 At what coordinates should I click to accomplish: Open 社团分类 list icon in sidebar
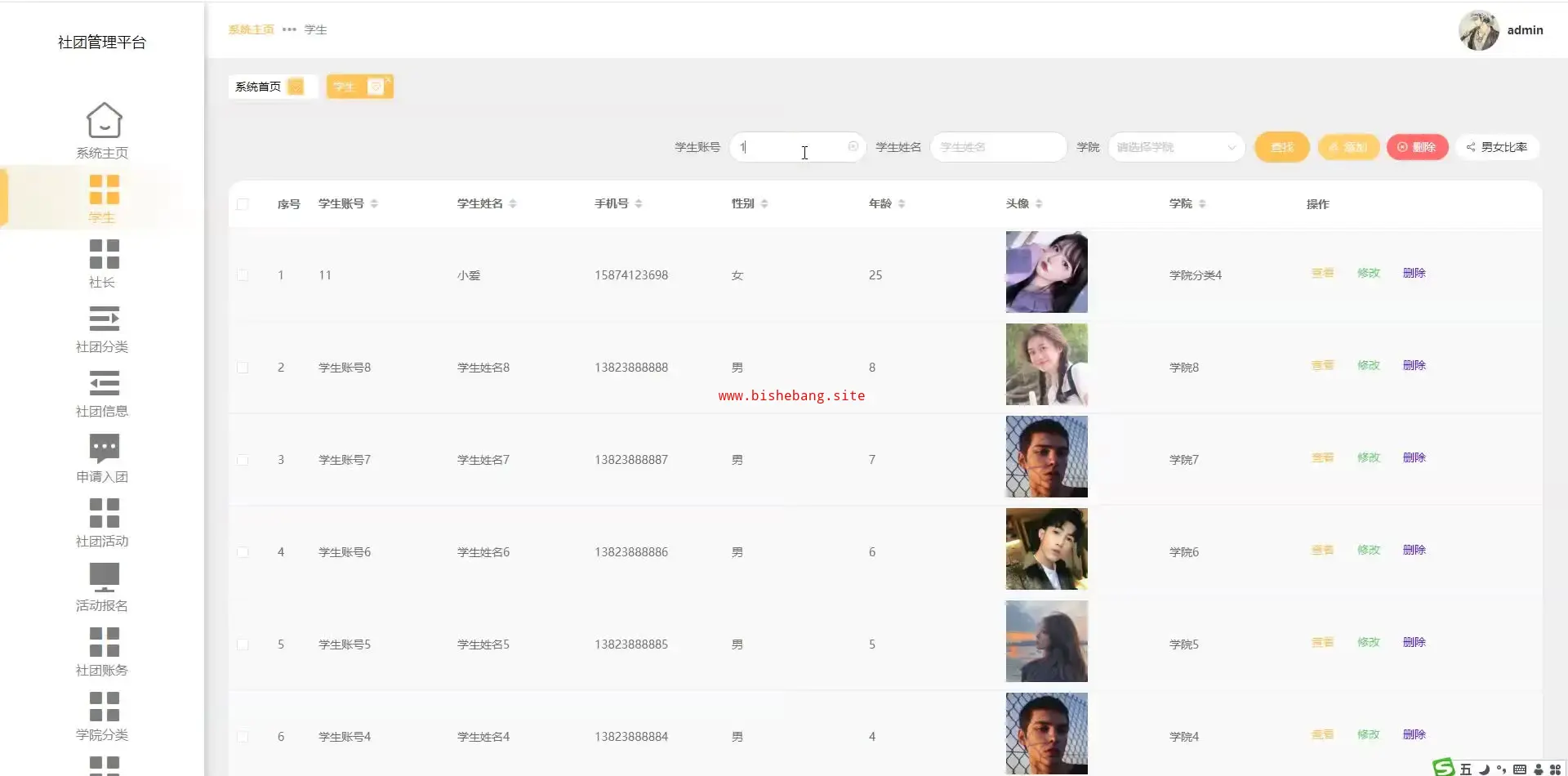pos(104,319)
